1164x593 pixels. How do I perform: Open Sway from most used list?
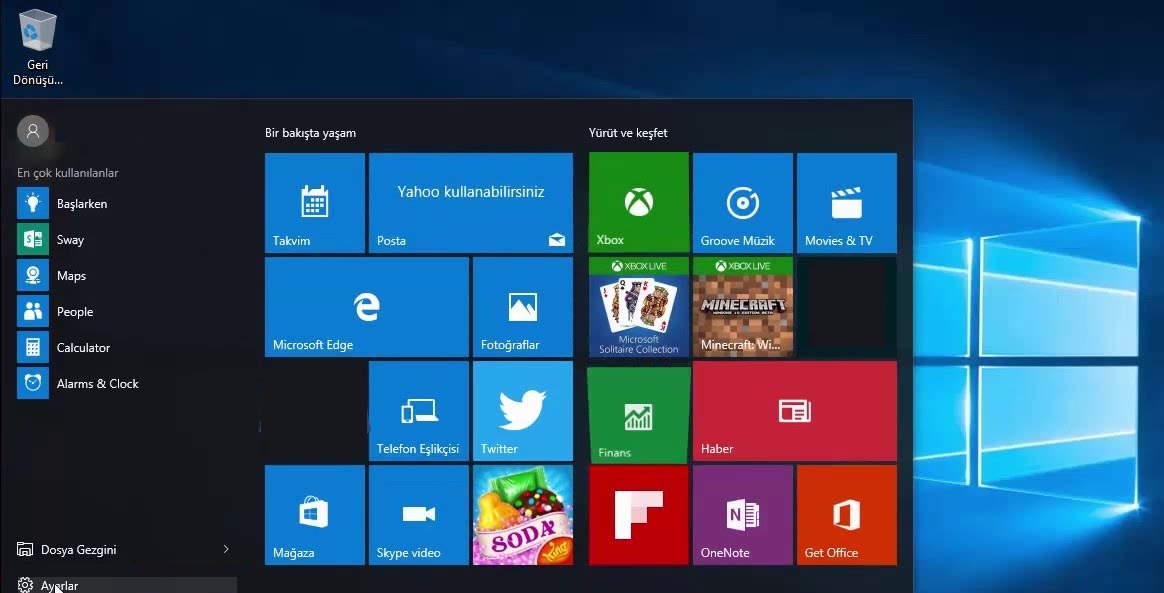[126, 239]
